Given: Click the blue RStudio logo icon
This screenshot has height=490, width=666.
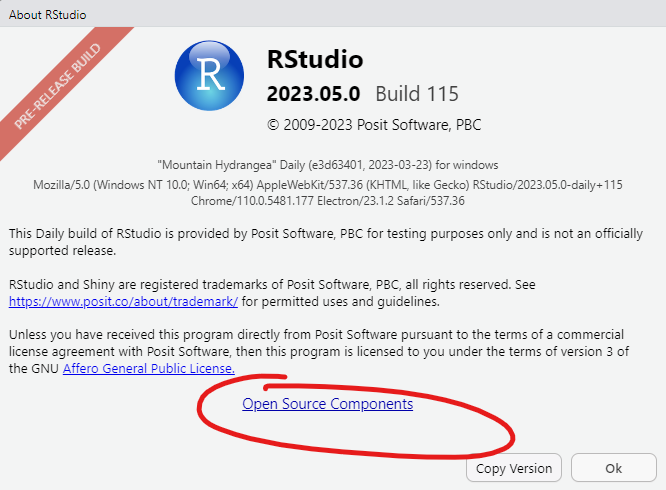Looking at the screenshot, I should (x=209, y=76).
